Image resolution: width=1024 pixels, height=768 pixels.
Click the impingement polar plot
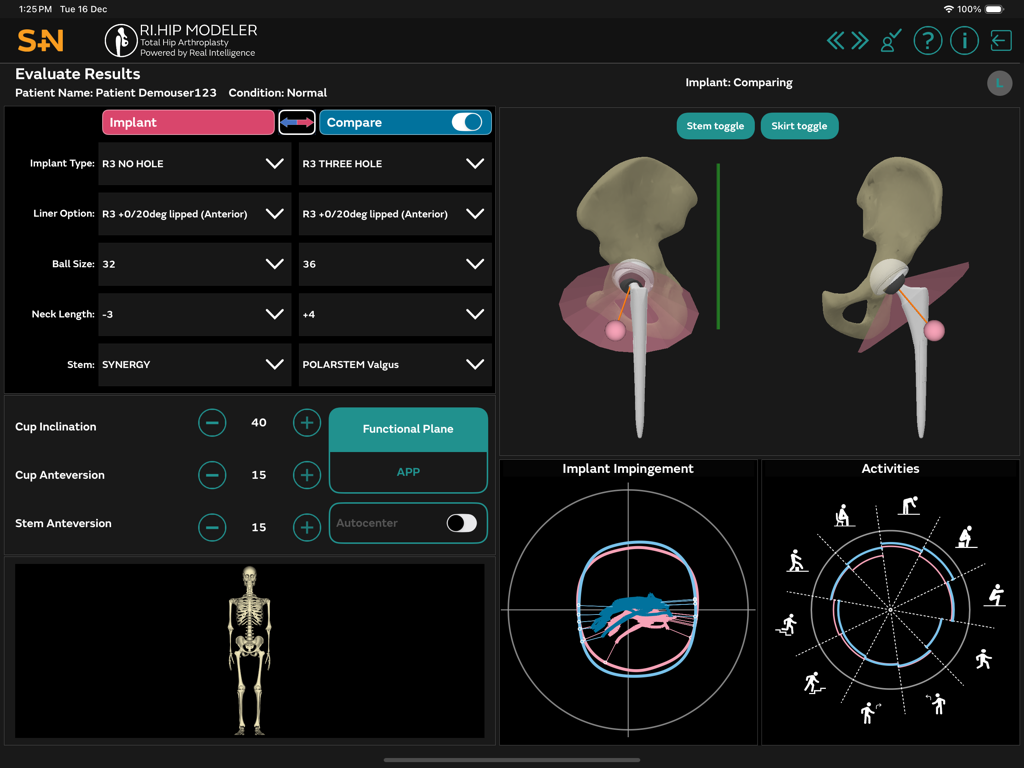(x=628, y=610)
